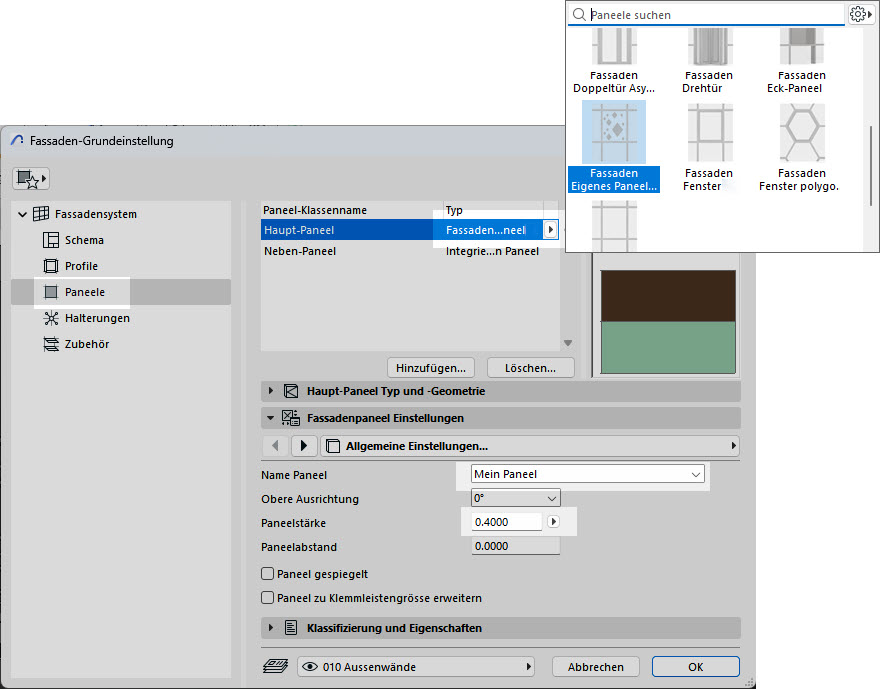This screenshot has width=880, height=689.
Task: Open the Name Paneel combo box
Action: click(588, 474)
